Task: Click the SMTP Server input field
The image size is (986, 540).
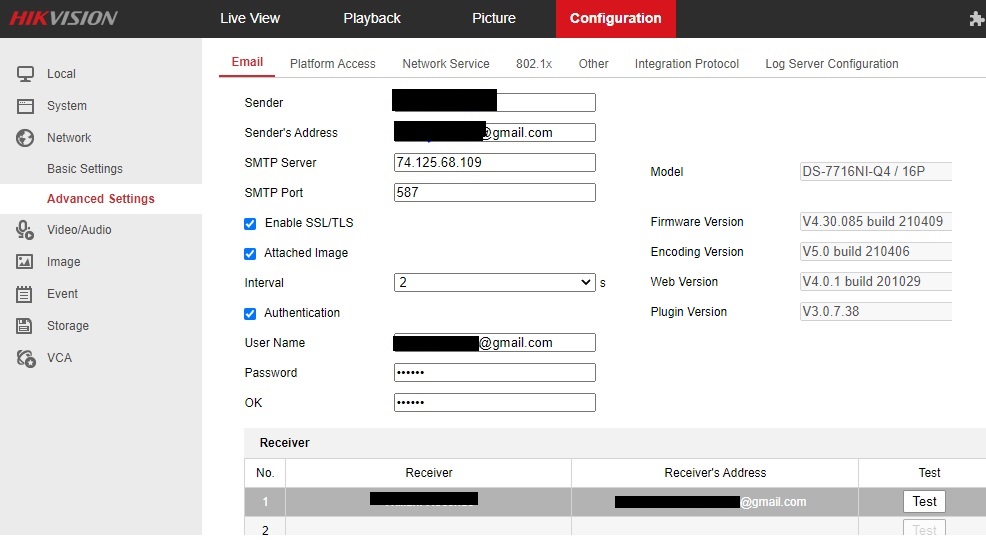Action: click(x=494, y=162)
